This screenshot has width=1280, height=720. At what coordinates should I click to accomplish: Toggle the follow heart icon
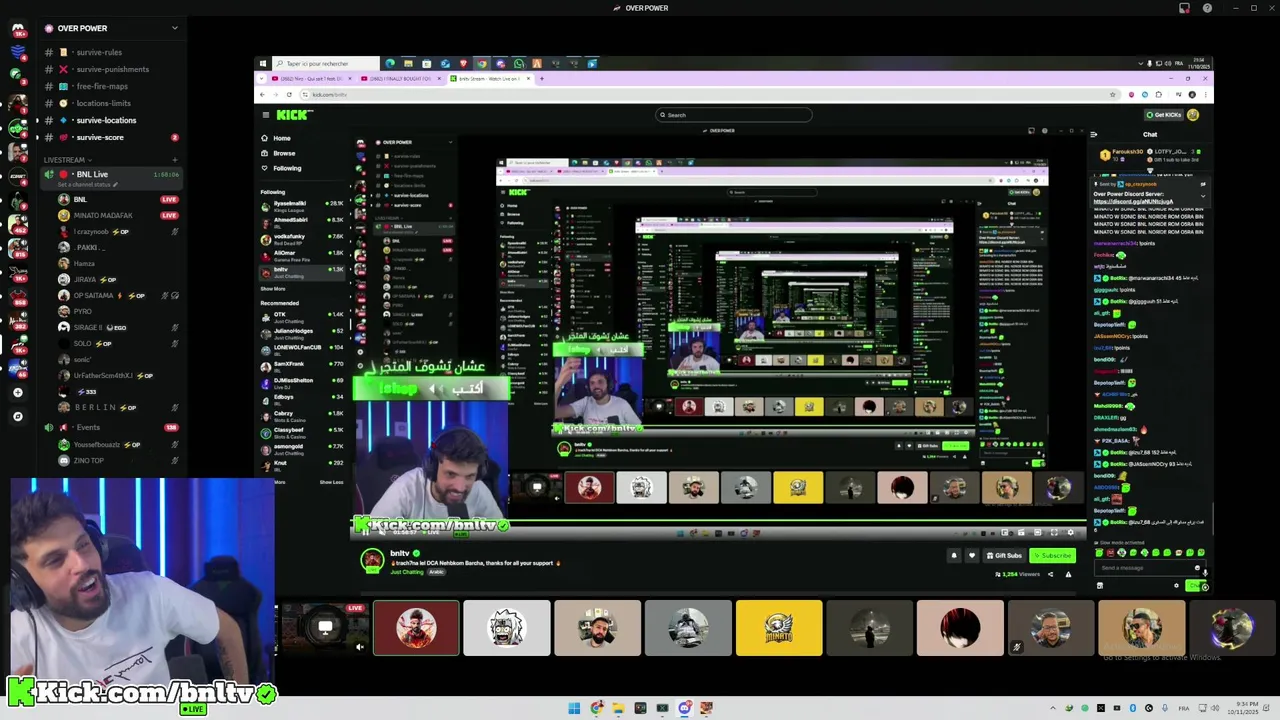tap(971, 556)
